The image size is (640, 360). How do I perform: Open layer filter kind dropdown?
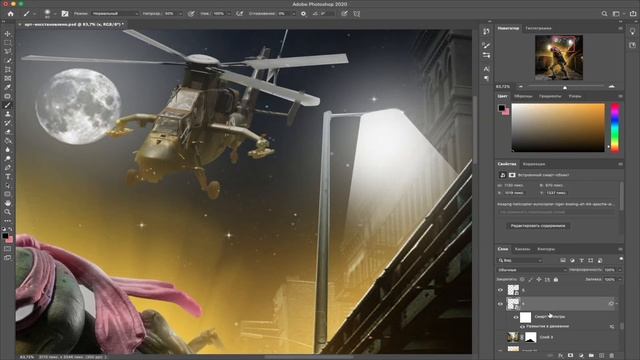click(x=520, y=260)
